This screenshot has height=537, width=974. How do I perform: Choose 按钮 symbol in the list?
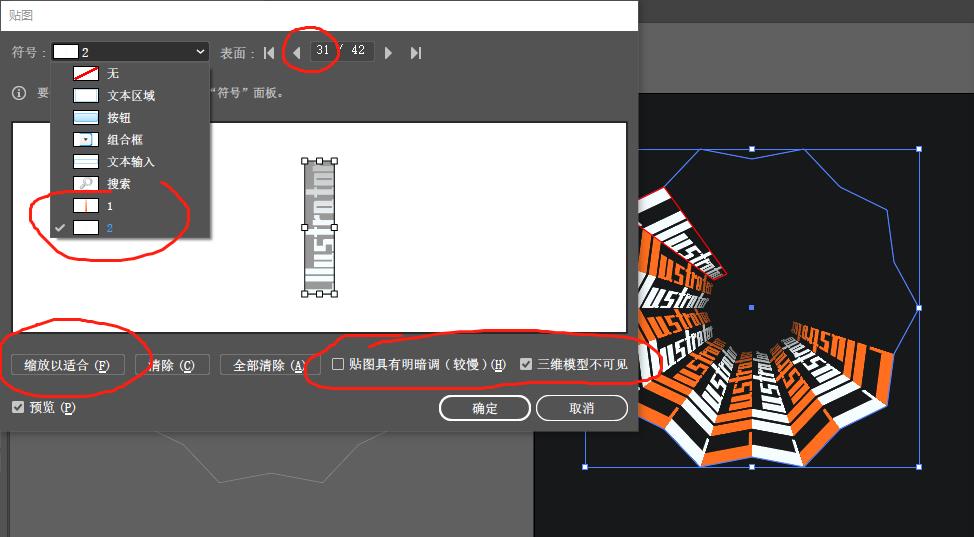click(x=130, y=117)
